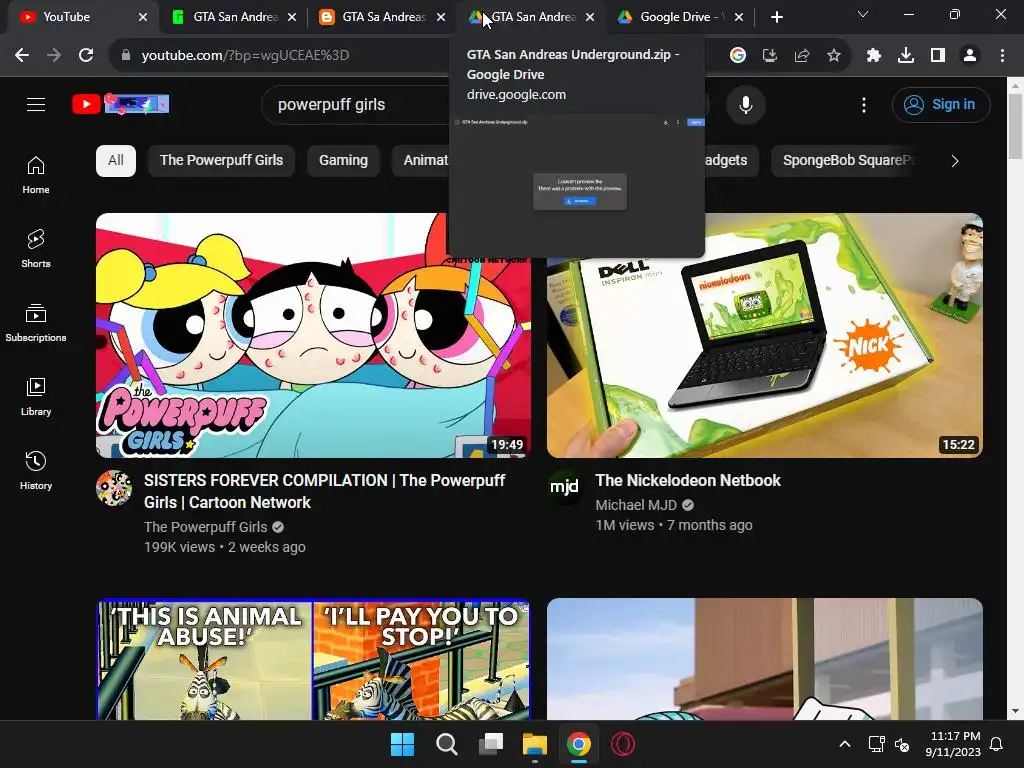This screenshot has height=768, width=1024.
Task: Click the muted volume tray icon
Action: [903, 744]
